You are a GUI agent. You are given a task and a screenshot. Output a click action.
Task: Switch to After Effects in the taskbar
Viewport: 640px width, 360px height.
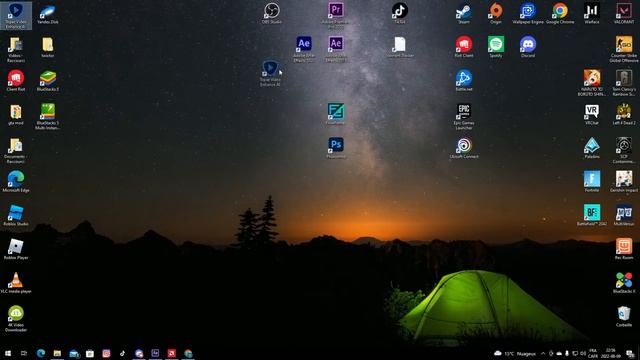pyautogui.click(x=155, y=353)
